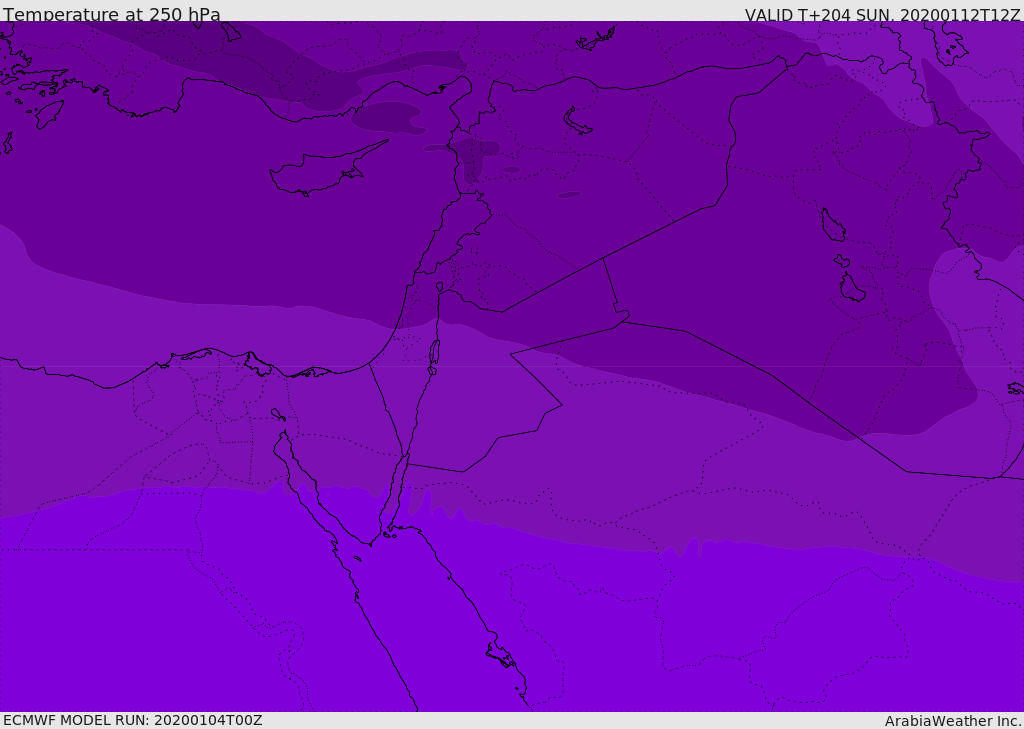Click the ArabiaWeather Inc credit text

tap(952, 721)
